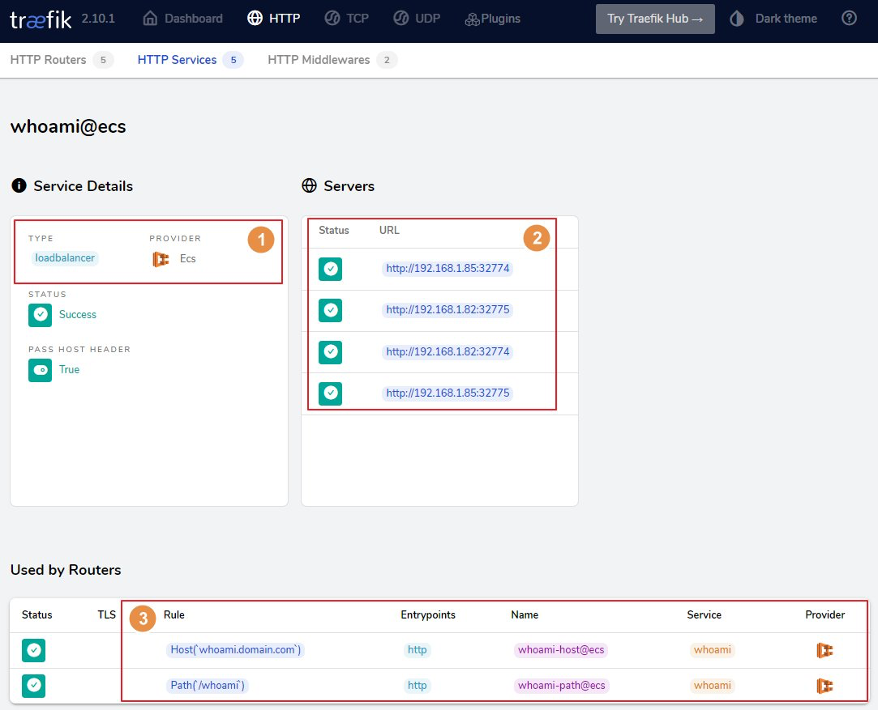This screenshot has width=879, height=710.
Task: Open the HTTP Middlewares tab
Action: [320, 59]
